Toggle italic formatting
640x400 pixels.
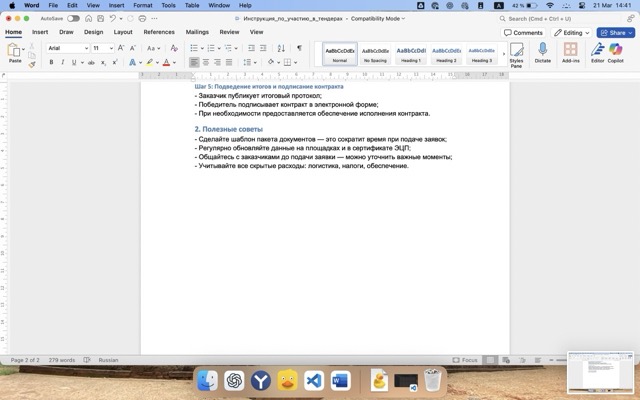click(63, 62)
